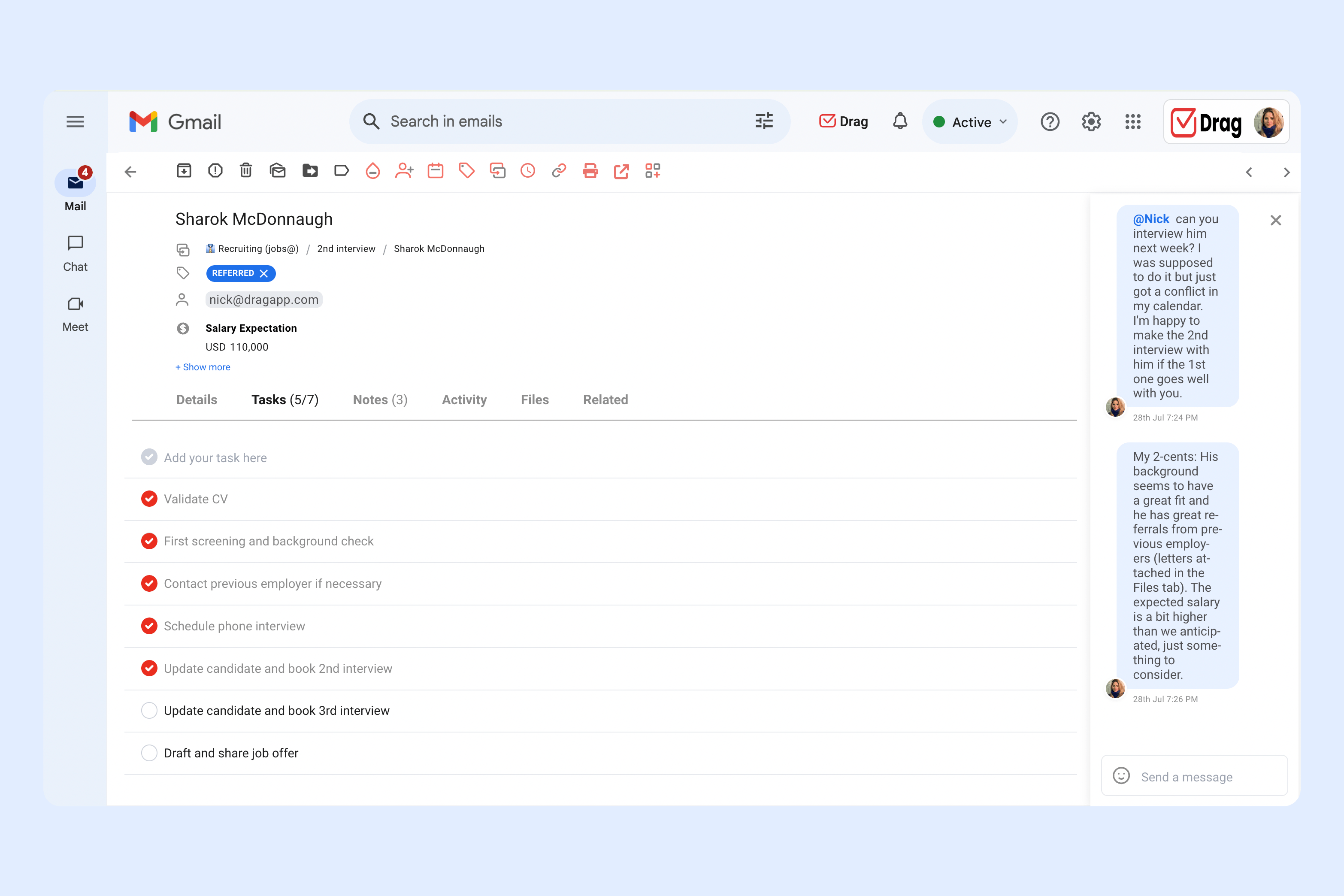Open the main menu hamburger icon
This screenshot has width=1344, height=896.
click(75, 122)
